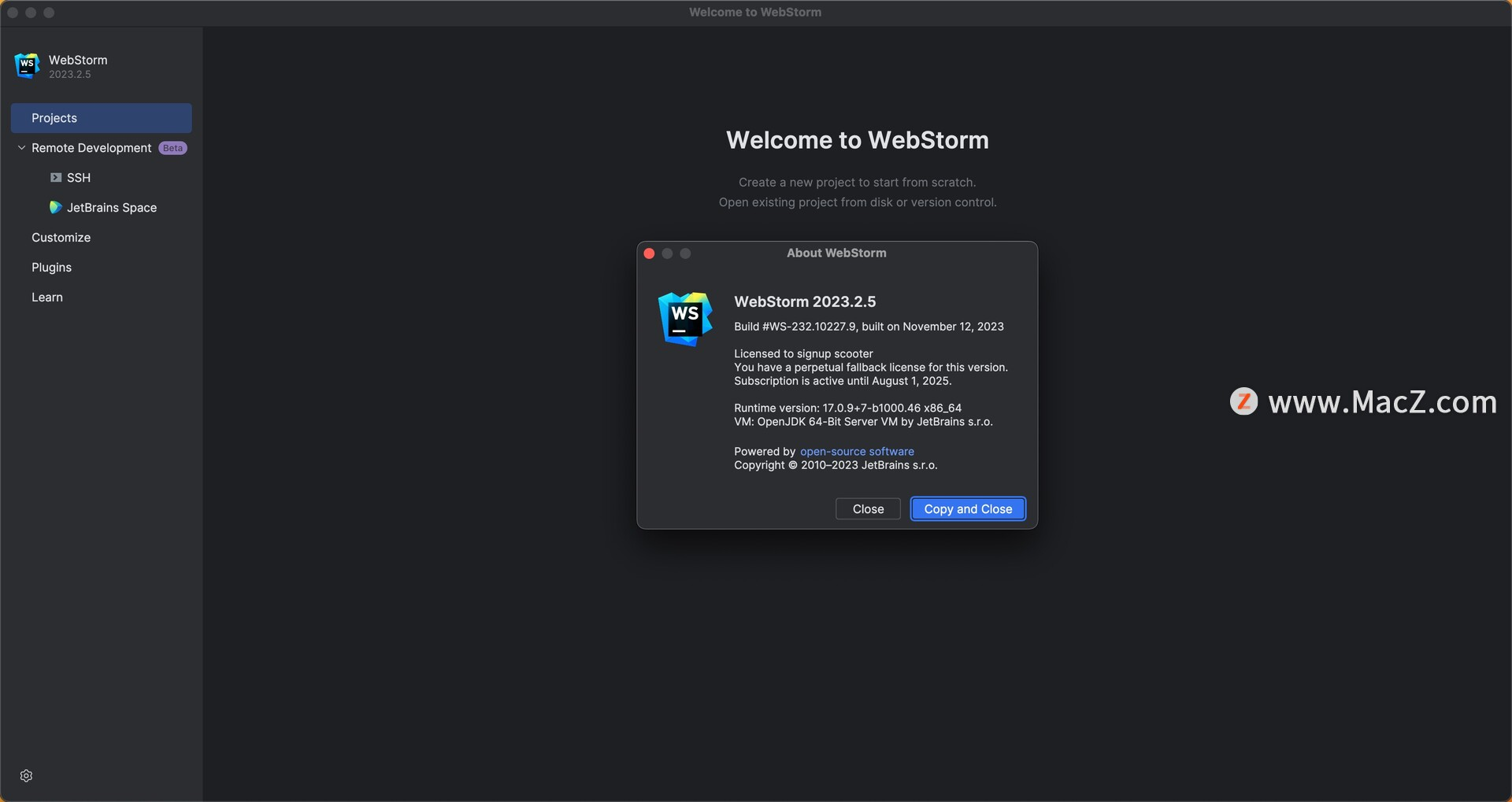
Task: Collapse the Remote Development section
Action: pos(21,148)
